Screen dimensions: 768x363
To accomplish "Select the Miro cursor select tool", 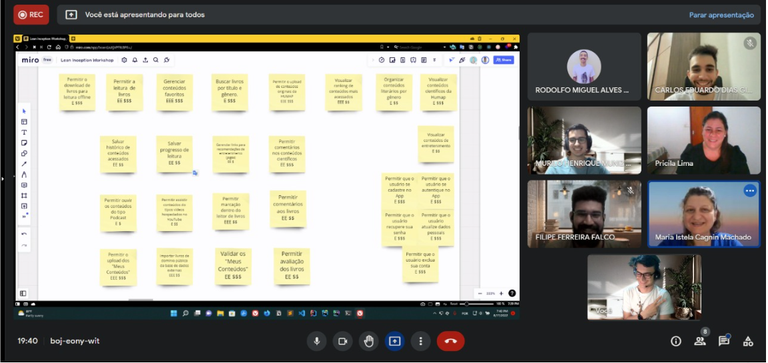I will 24,111.
